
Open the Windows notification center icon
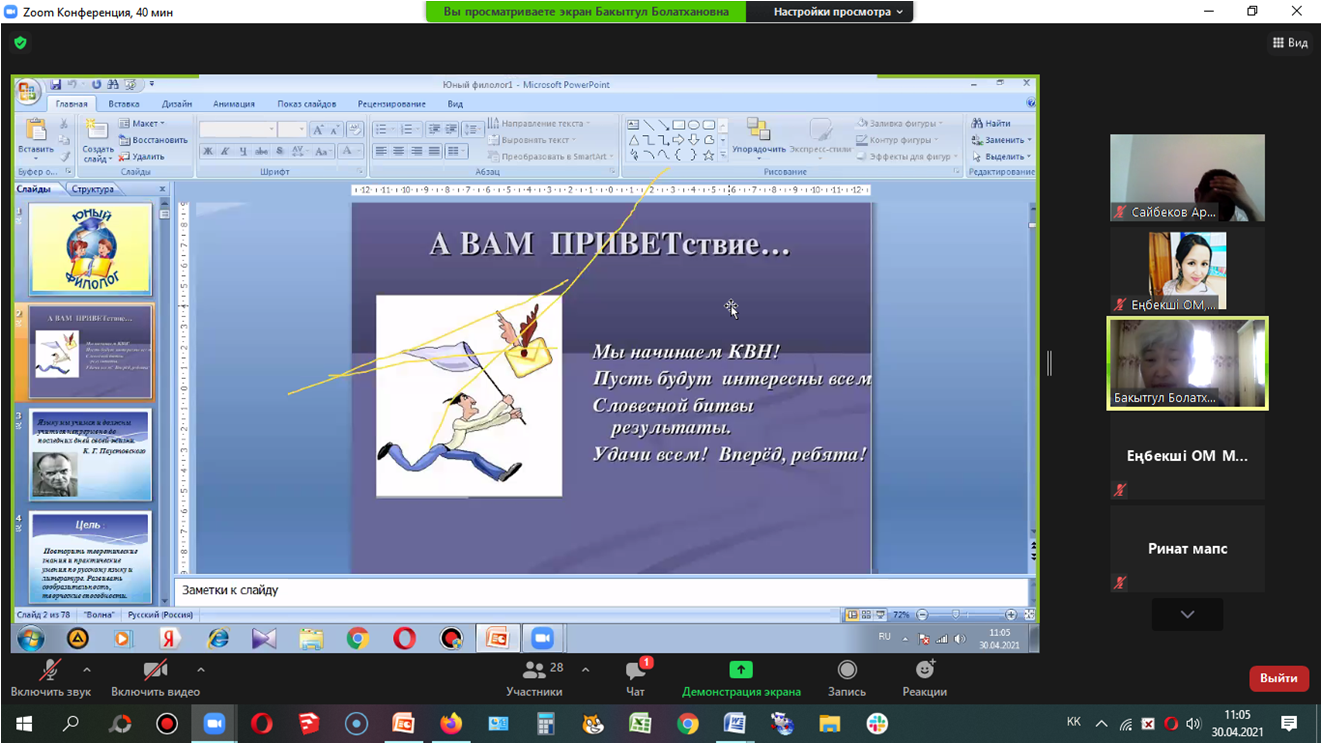pyautogui.click(x=1289, y=723)
